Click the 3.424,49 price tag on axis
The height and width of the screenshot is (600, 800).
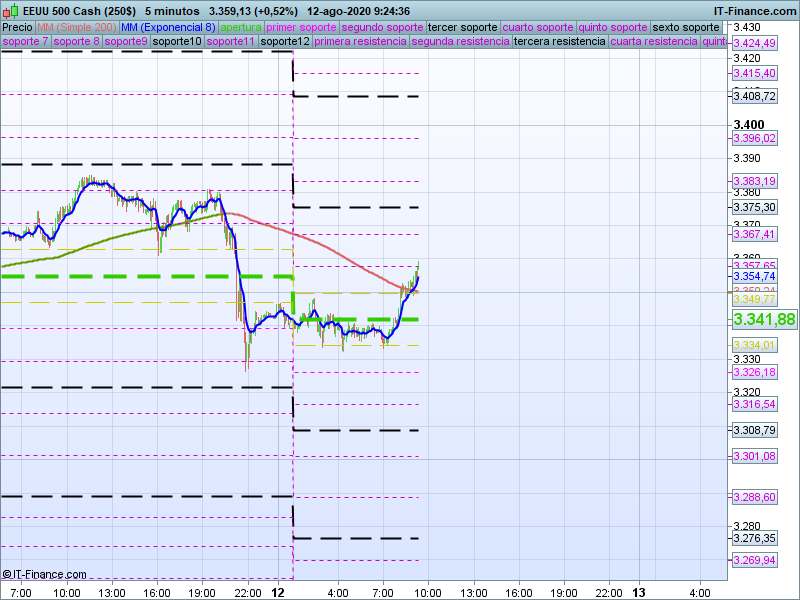(x=754, y=44)
